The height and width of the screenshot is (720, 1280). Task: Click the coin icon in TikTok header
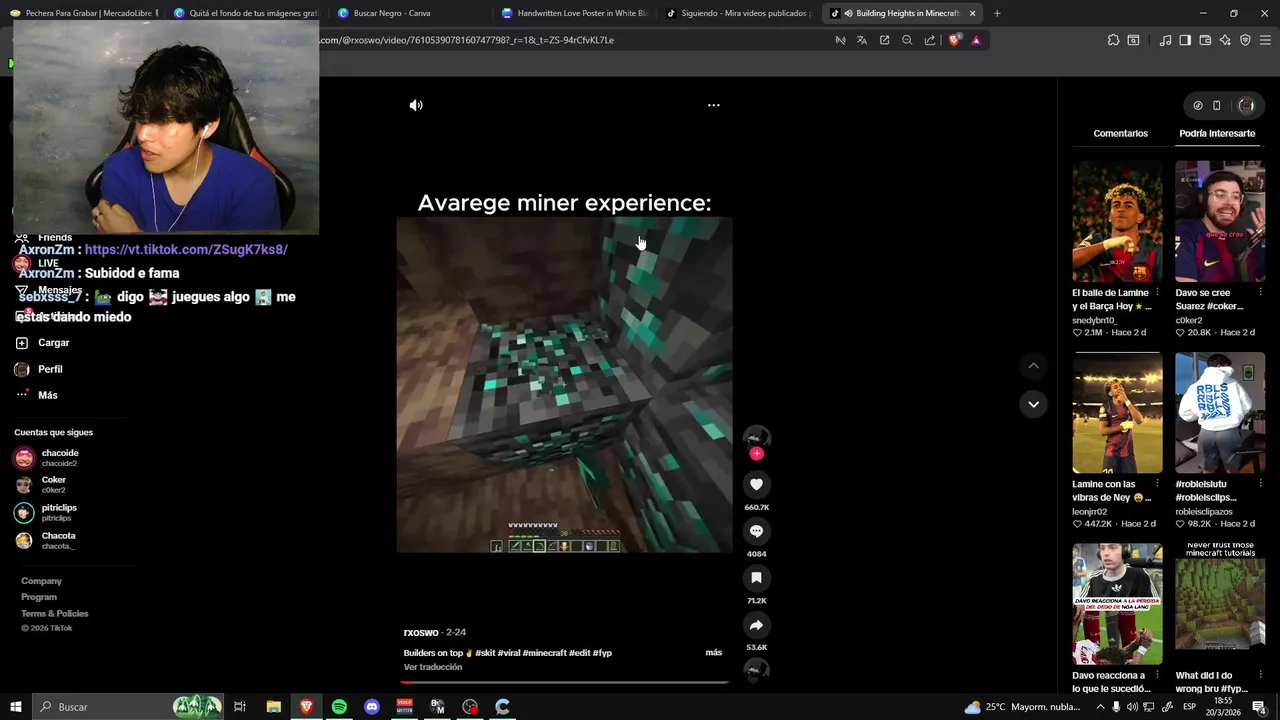tap(1198, 105)
